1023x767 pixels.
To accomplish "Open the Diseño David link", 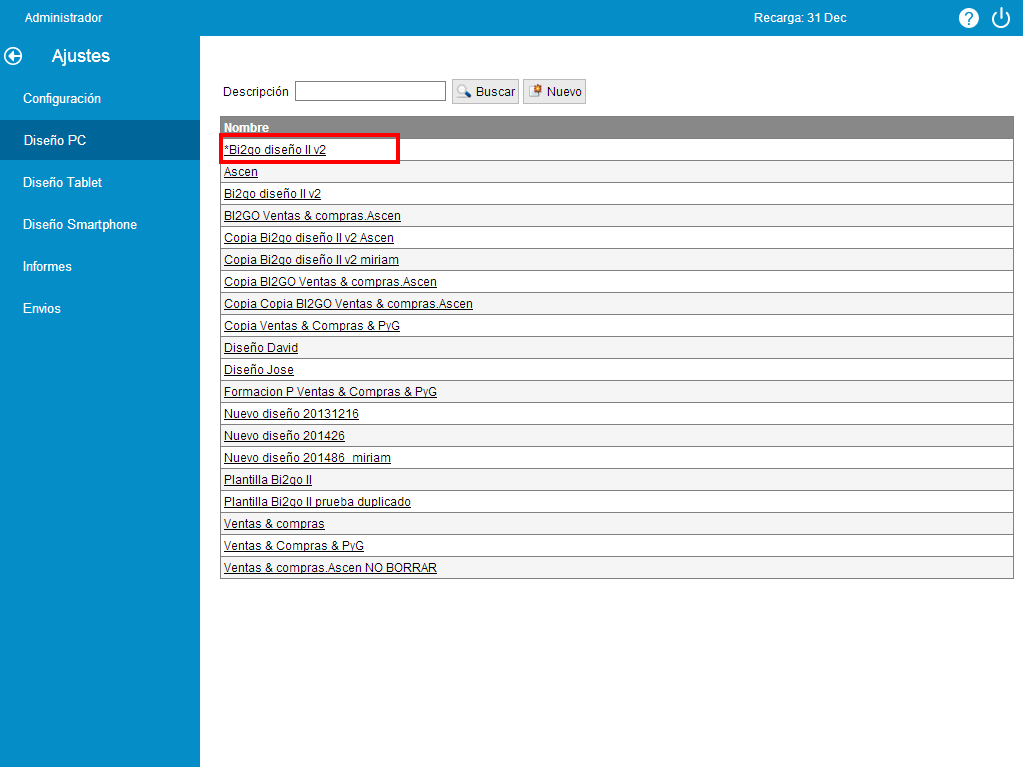I will pyautogui.click(x=261, y=348).
